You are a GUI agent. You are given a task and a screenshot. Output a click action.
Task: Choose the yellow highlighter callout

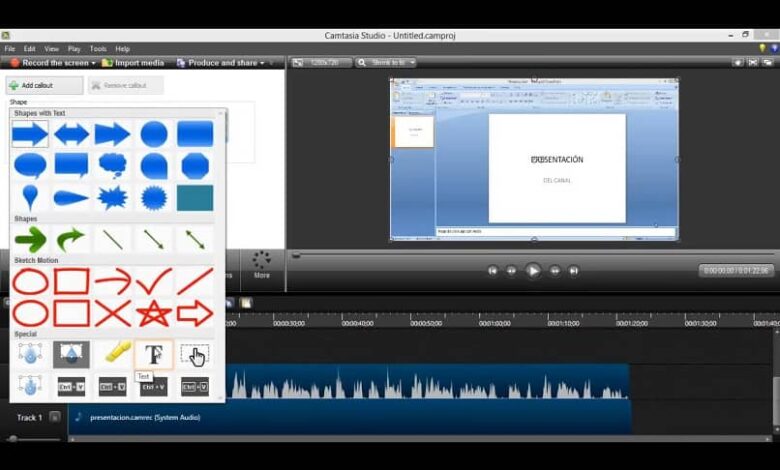(x=113, y=354)
